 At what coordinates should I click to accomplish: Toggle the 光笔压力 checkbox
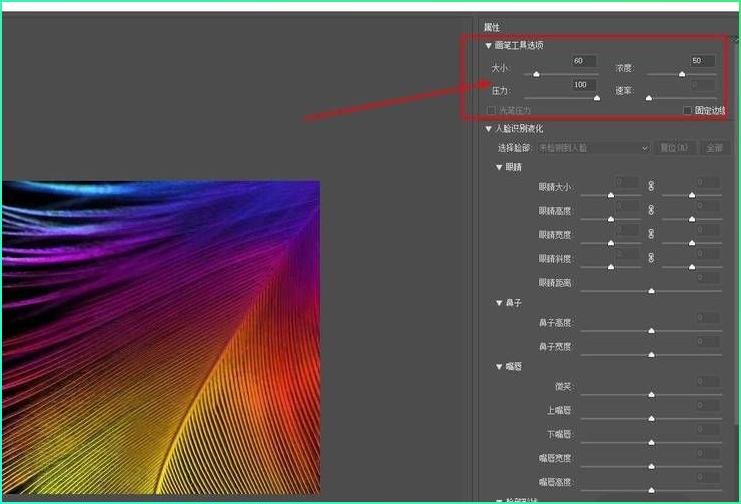[491, 110]
